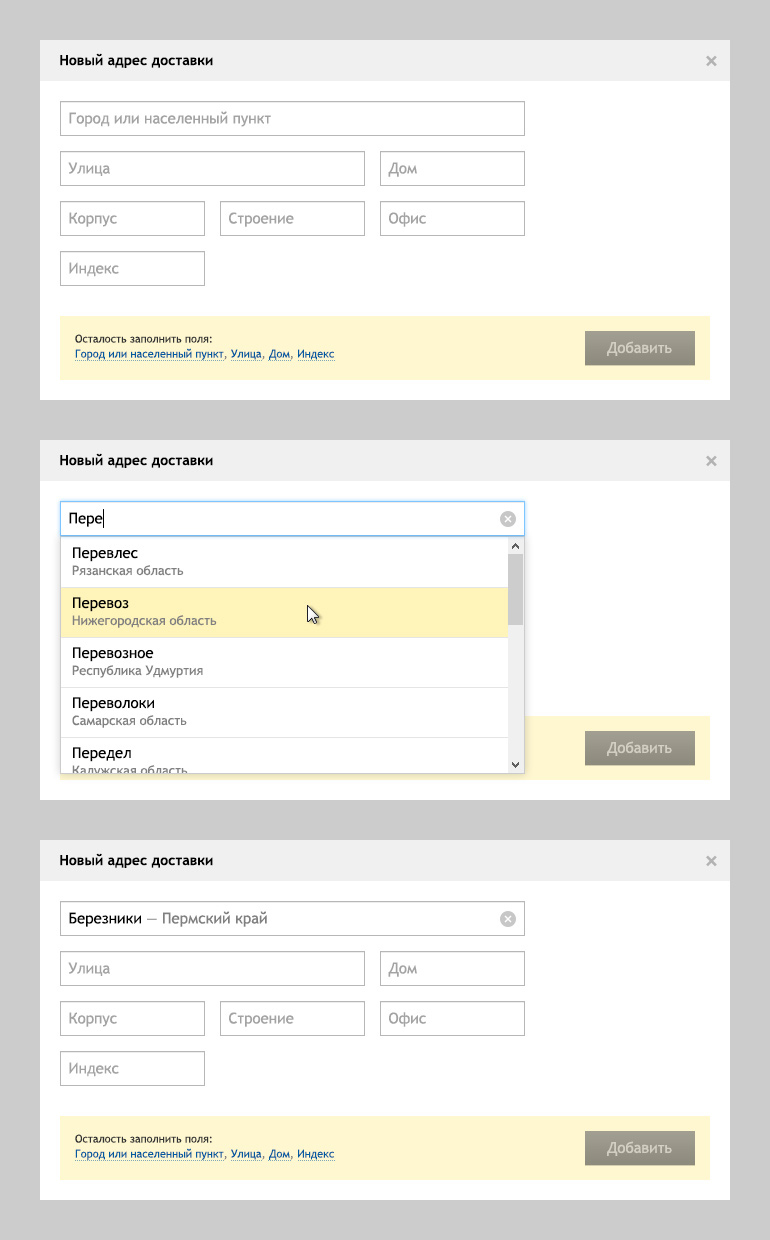Image resolution: width=770 pixels, height=1240 pixels.
Task: Click into the input containing "Пере"
Action: coord(280,519)
